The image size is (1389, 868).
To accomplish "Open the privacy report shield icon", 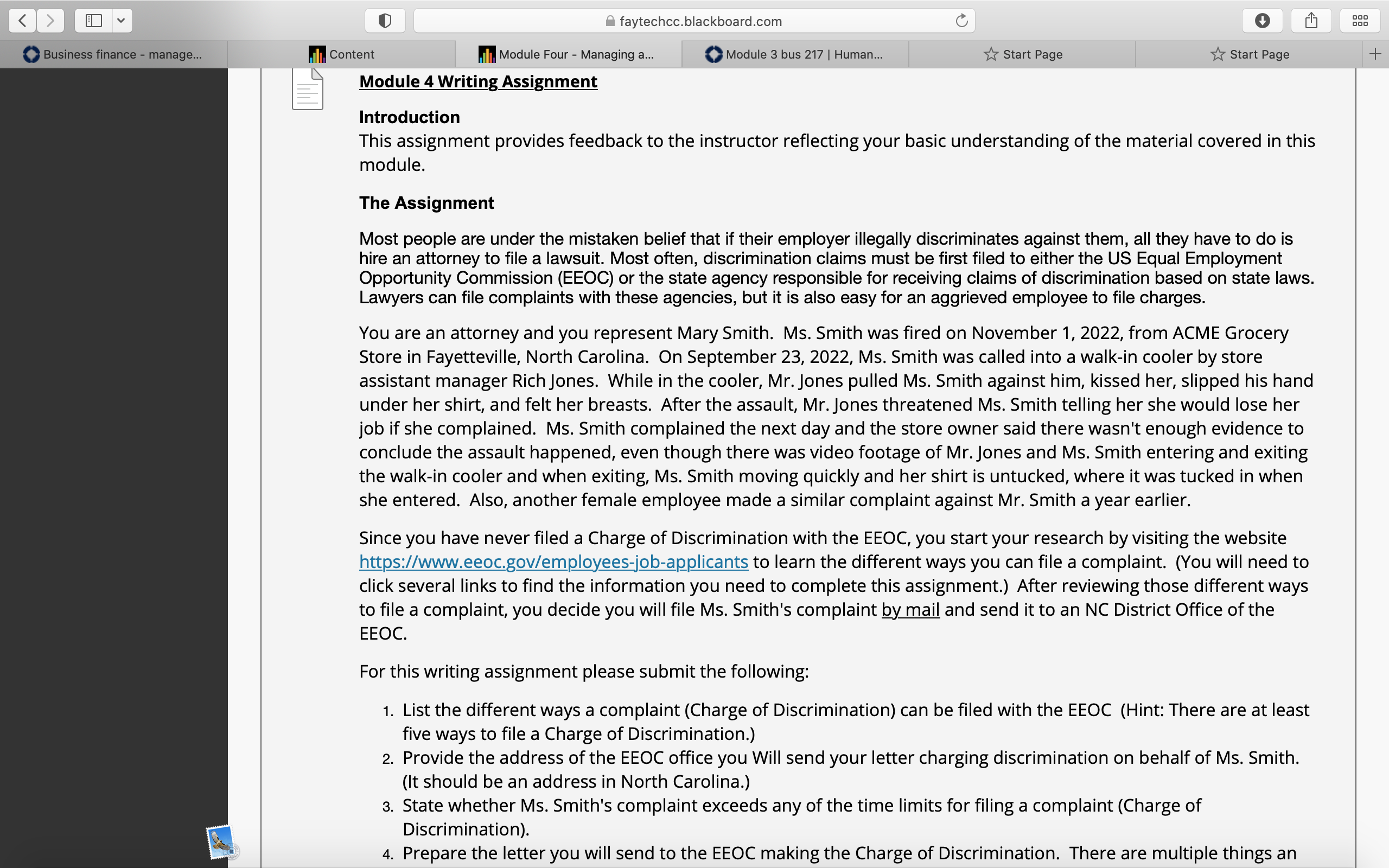I will [x=385, y=21].
